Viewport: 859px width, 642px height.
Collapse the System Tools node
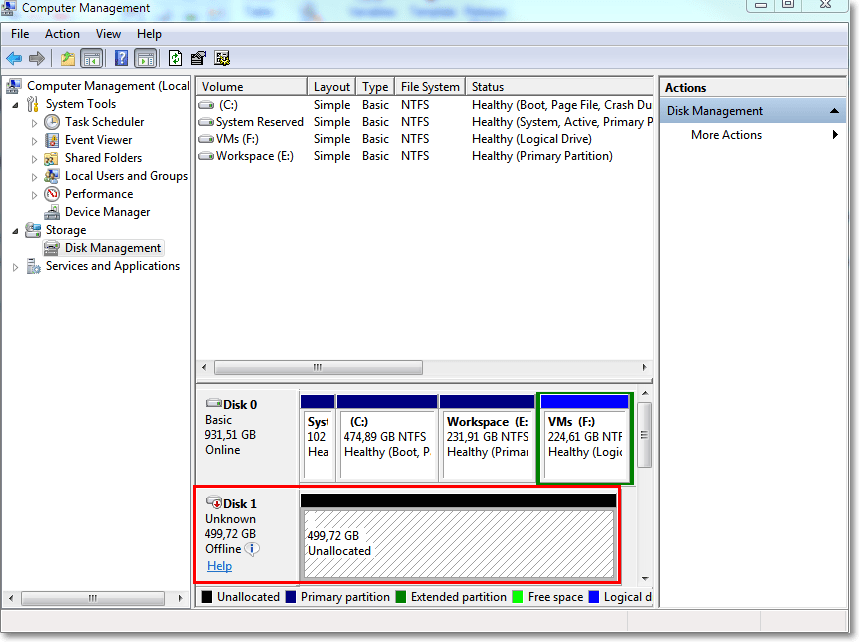15,104
